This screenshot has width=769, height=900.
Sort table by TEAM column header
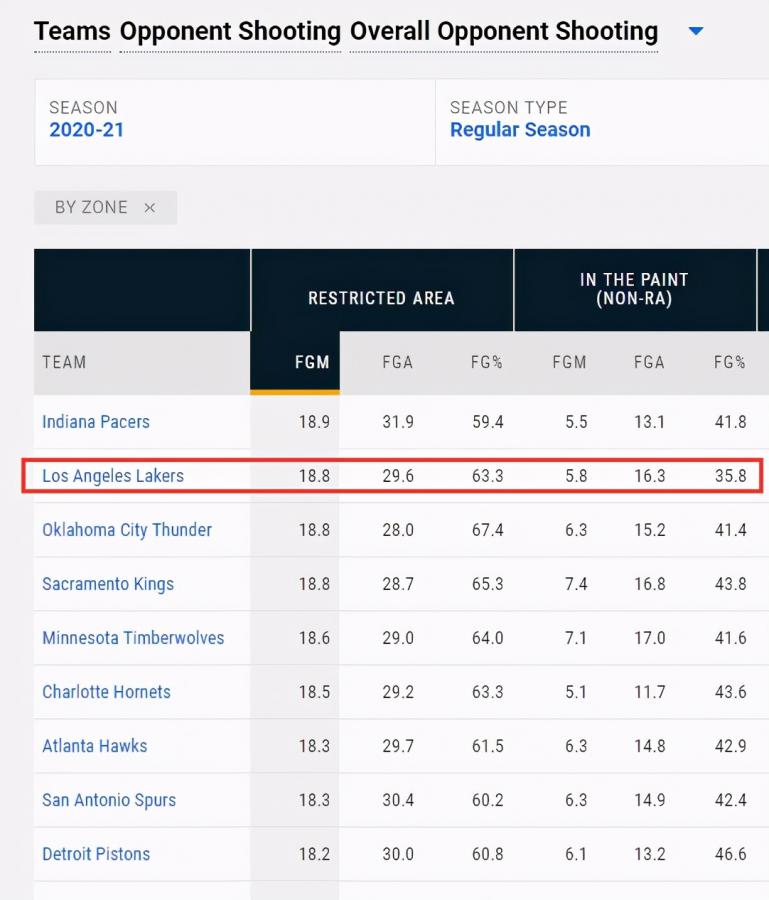[x=64, y=362]
